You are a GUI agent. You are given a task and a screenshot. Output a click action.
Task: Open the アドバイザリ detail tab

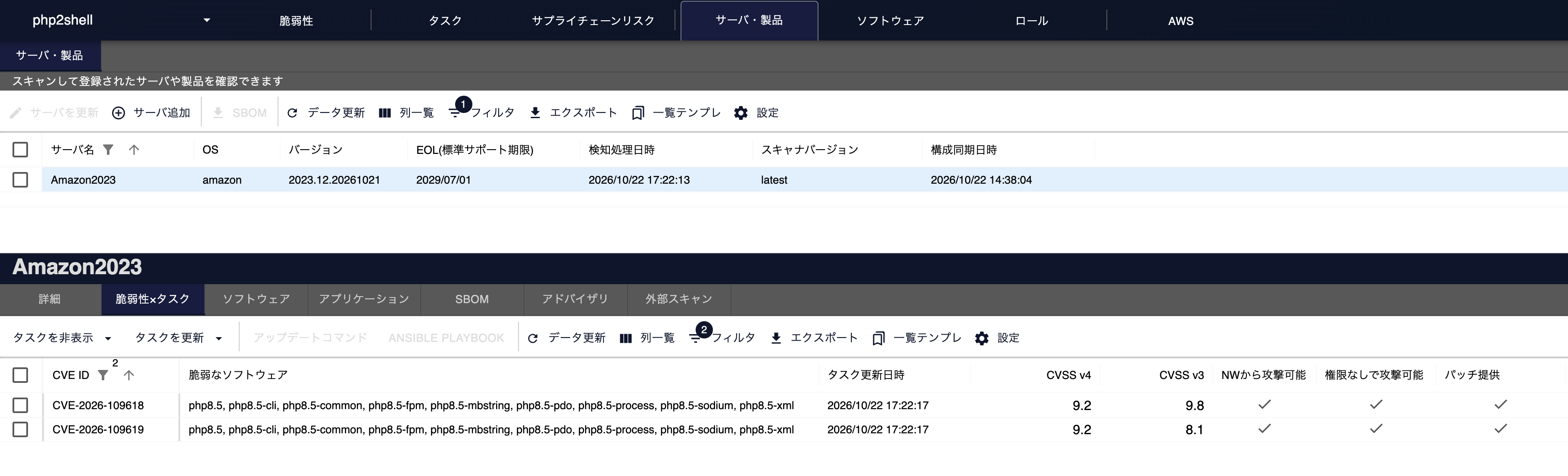[575, 299]
